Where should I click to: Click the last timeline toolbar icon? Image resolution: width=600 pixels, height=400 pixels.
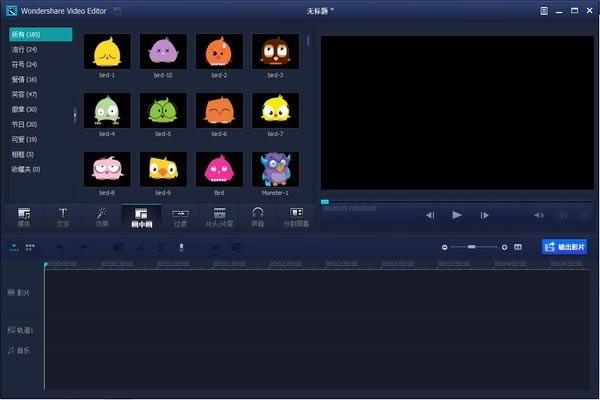(237, 248)
